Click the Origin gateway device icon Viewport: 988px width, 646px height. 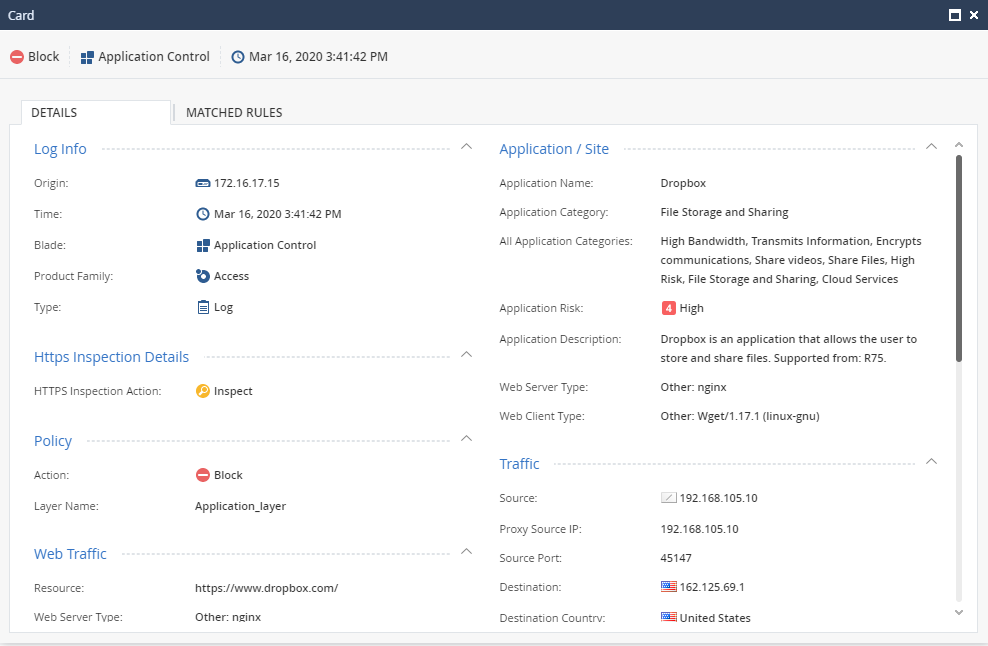click(x=203, y=183)
